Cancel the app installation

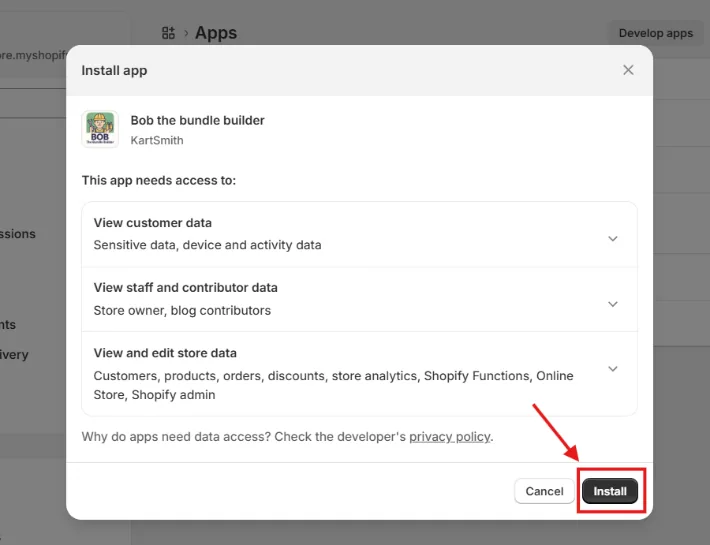tap(544, 491)
